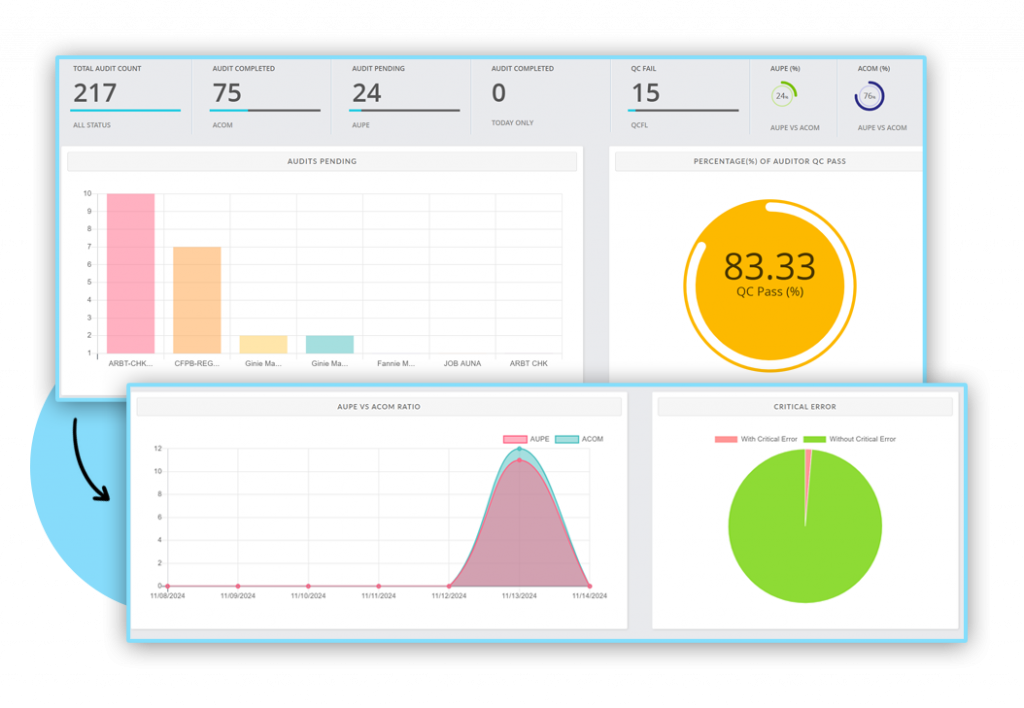
Task: Toggle the ACOM series in the ratio chart legend
Action: pos(568,438)
